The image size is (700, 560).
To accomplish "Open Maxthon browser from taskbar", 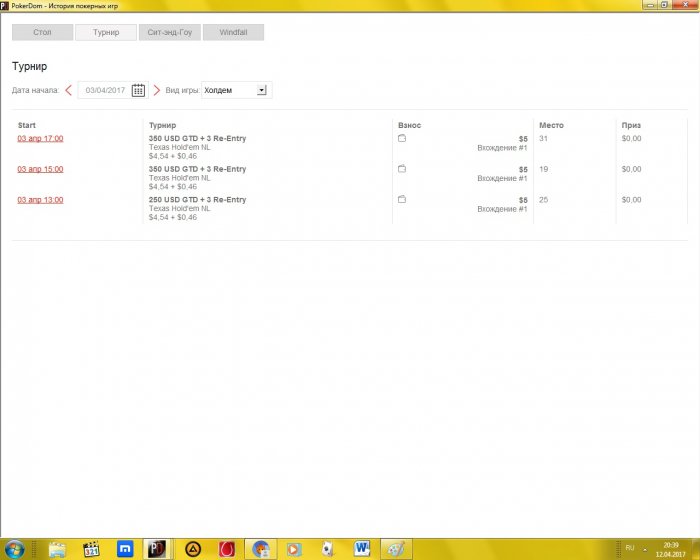I will tap(126, 548).
